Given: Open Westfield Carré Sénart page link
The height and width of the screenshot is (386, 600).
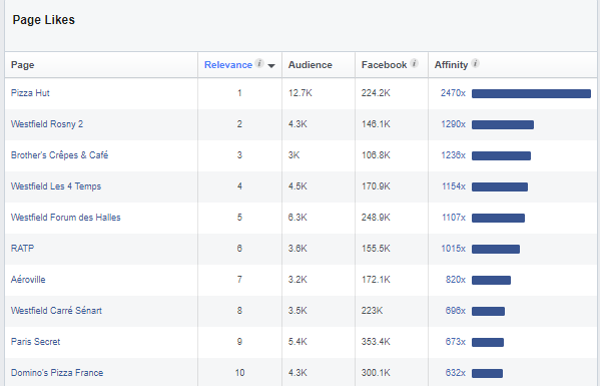Looking at the screenshot, I should [x=56, y=311].
